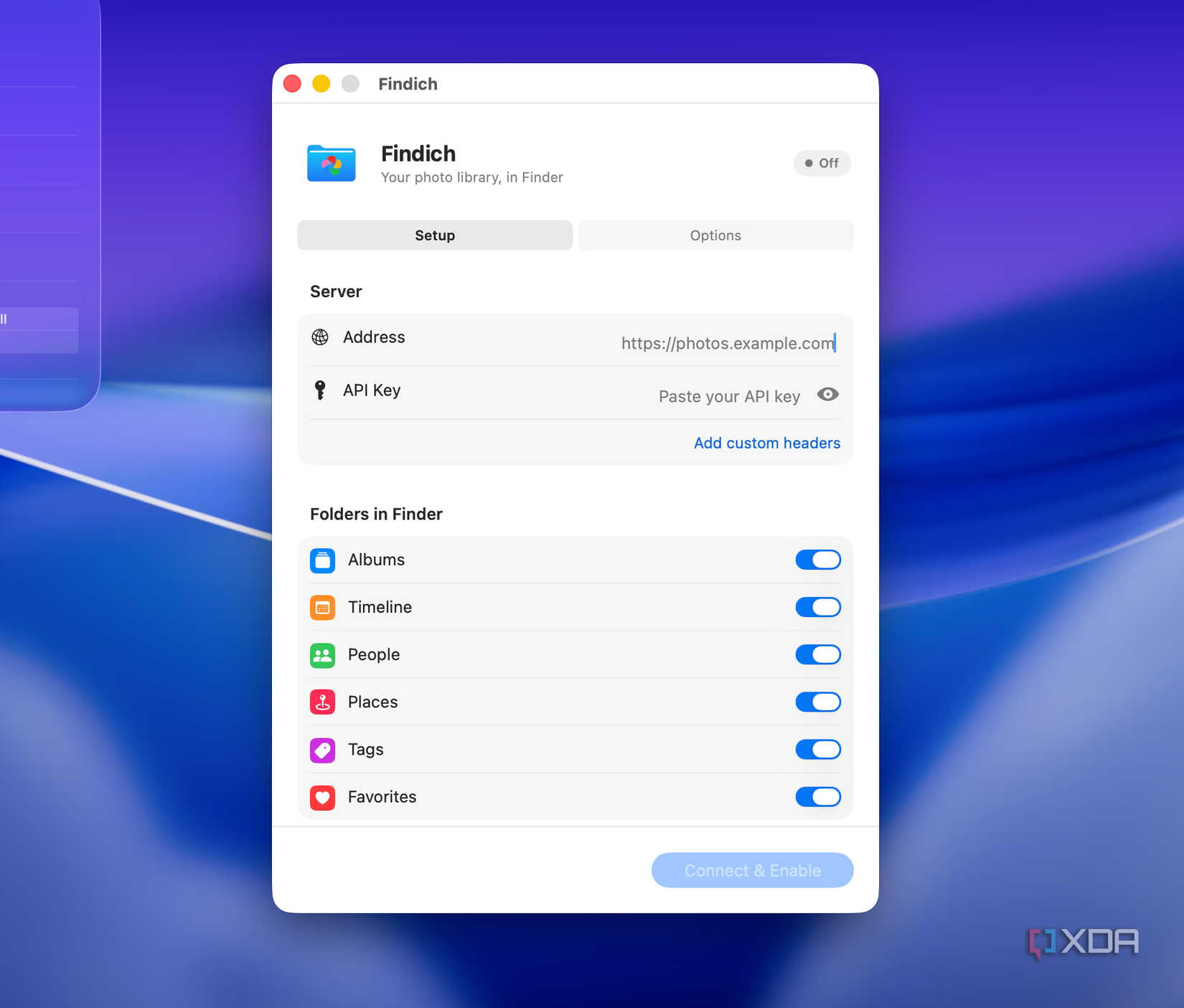
Task: Open Add custom headers link
Action: [x=766, y=443]
